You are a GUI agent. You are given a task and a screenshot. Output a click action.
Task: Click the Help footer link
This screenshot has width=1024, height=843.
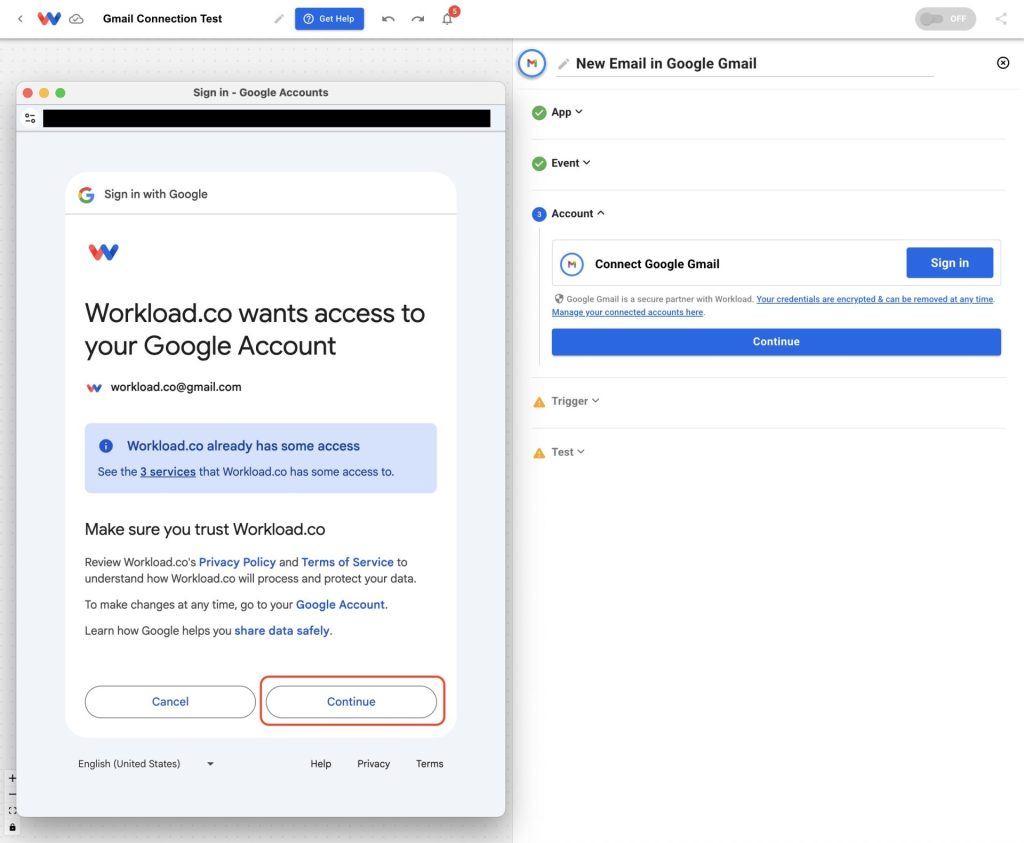coord(321,763)
